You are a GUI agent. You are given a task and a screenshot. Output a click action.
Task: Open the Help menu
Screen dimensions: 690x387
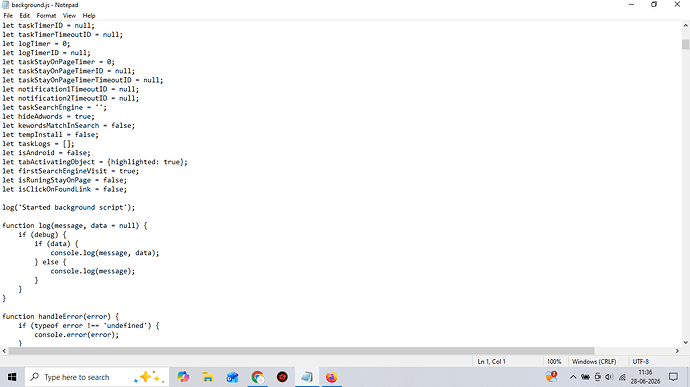click(x=89, y=15)
